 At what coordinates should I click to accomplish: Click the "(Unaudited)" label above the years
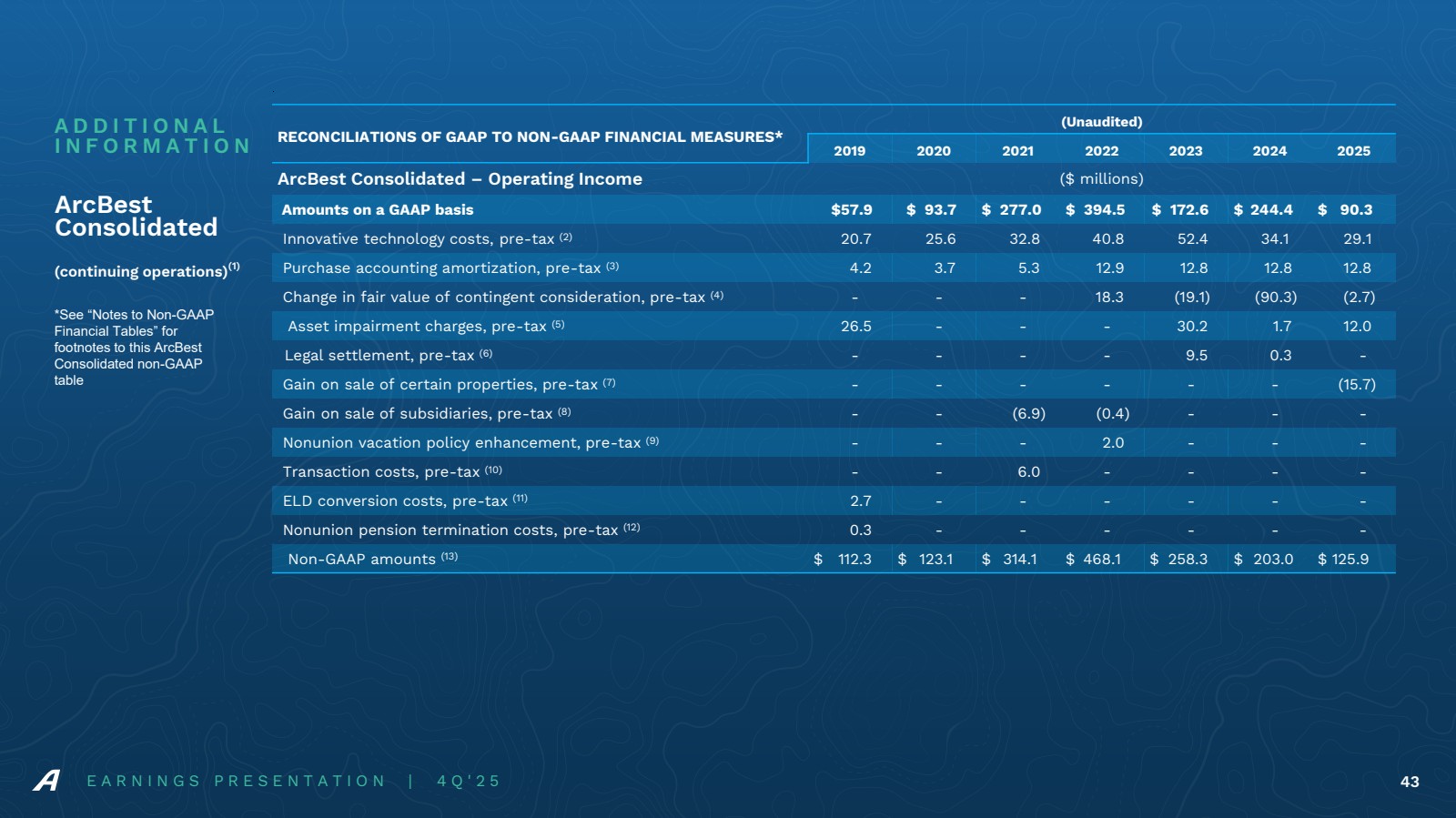tap(1102, 122)
